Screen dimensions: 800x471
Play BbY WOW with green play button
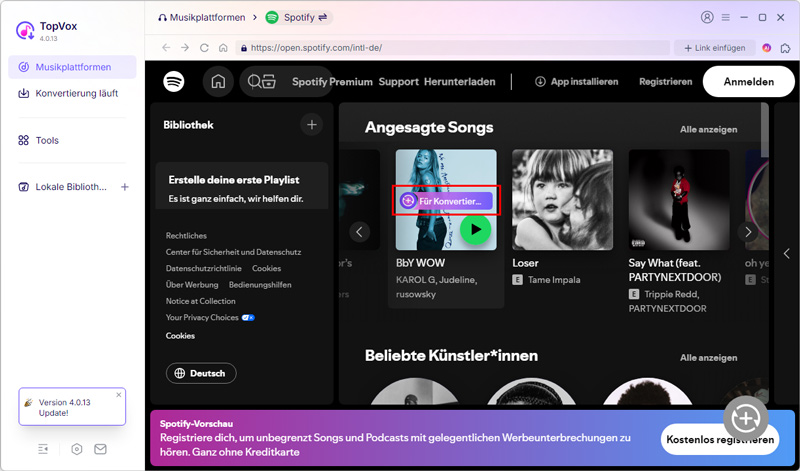tap(476, 230)
